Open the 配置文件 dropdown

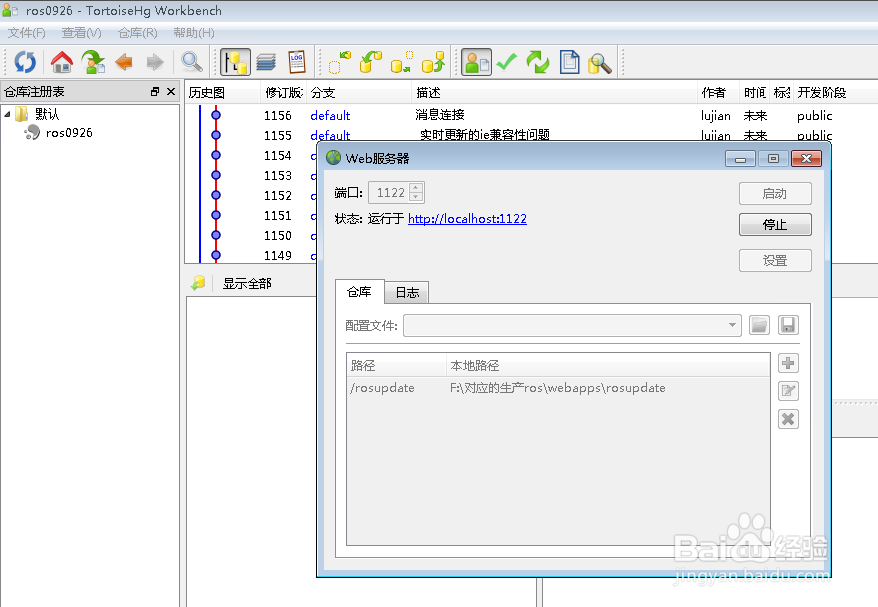(572, 325)
